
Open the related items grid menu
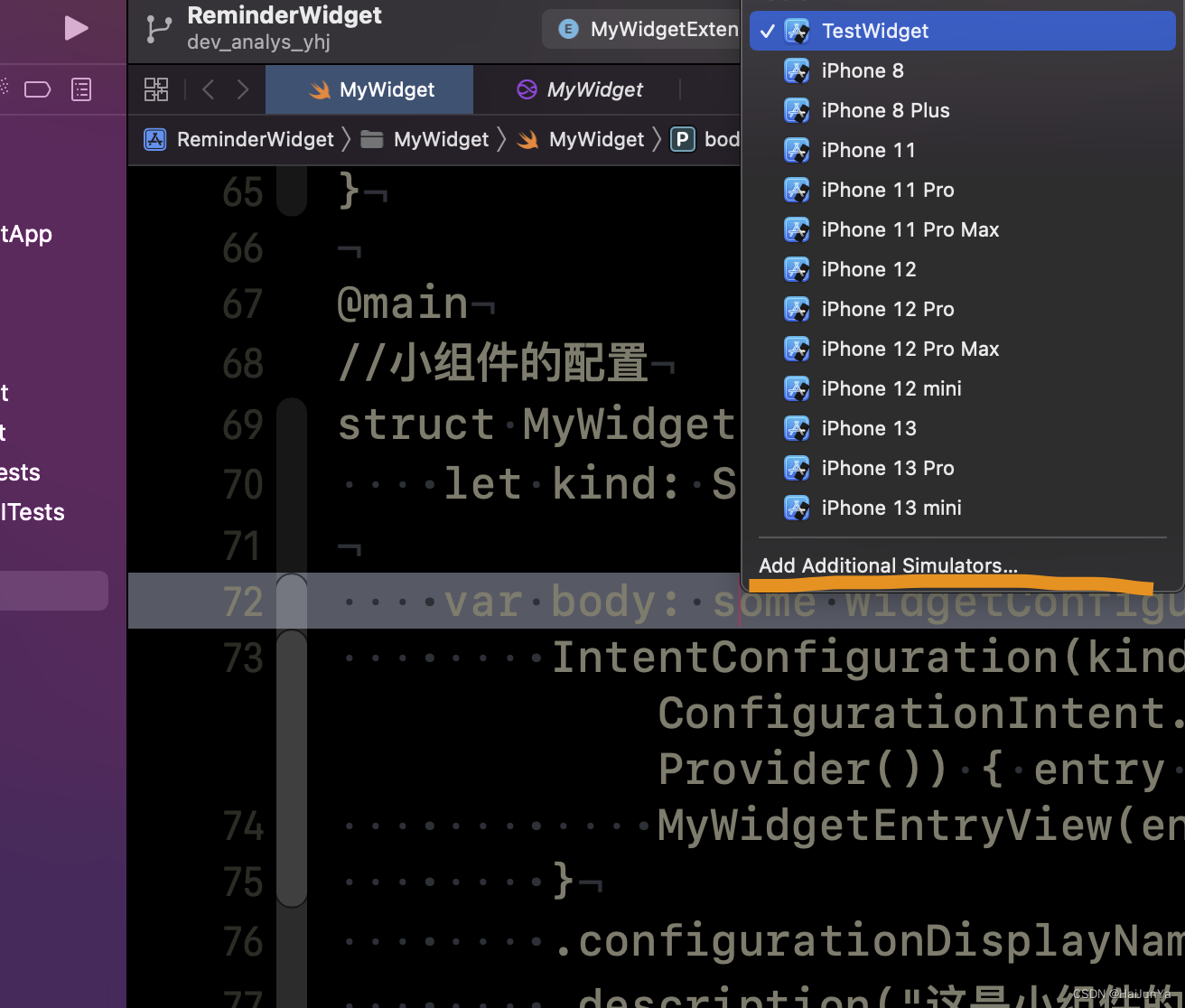tap(156, 89)
